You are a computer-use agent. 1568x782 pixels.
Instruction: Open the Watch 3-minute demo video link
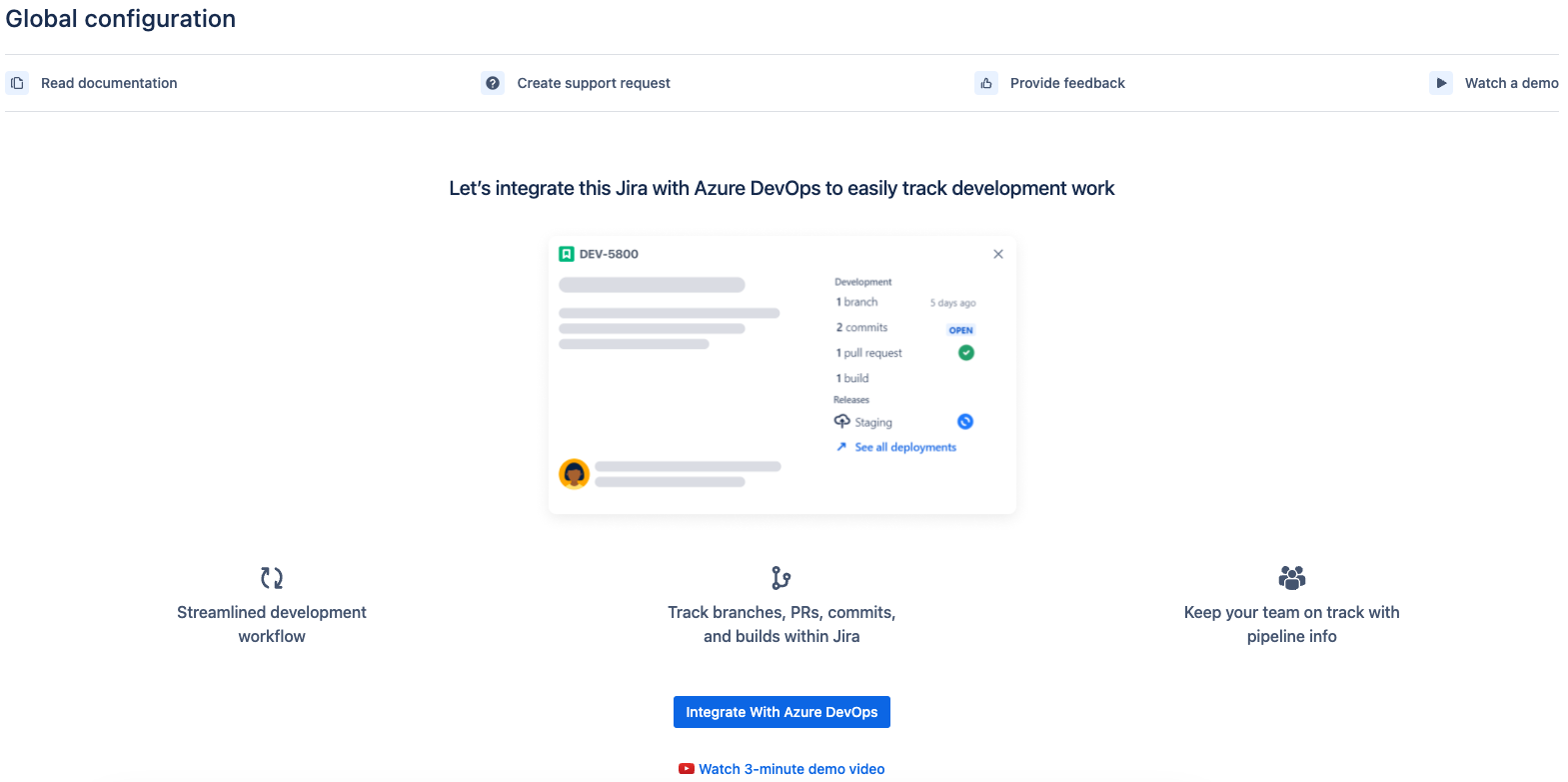click(x=791, y=769)
